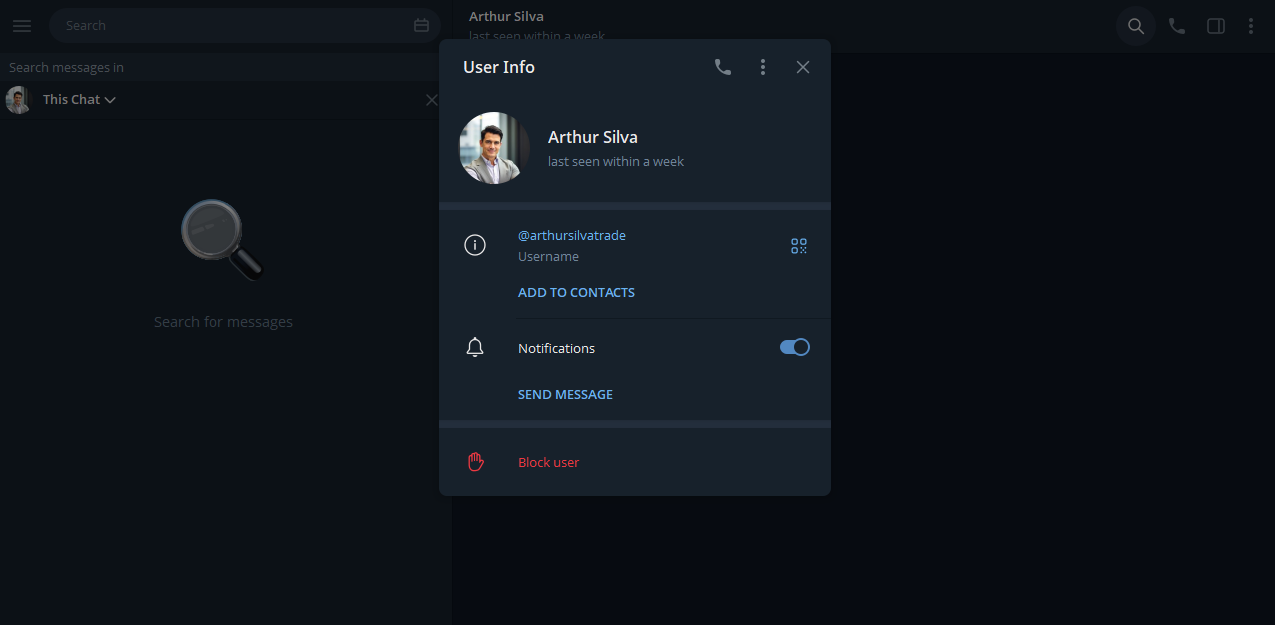Click ADD TO CONTACTS
Viewport: 1275px width, 625px height.
click(x=576, y=293)
